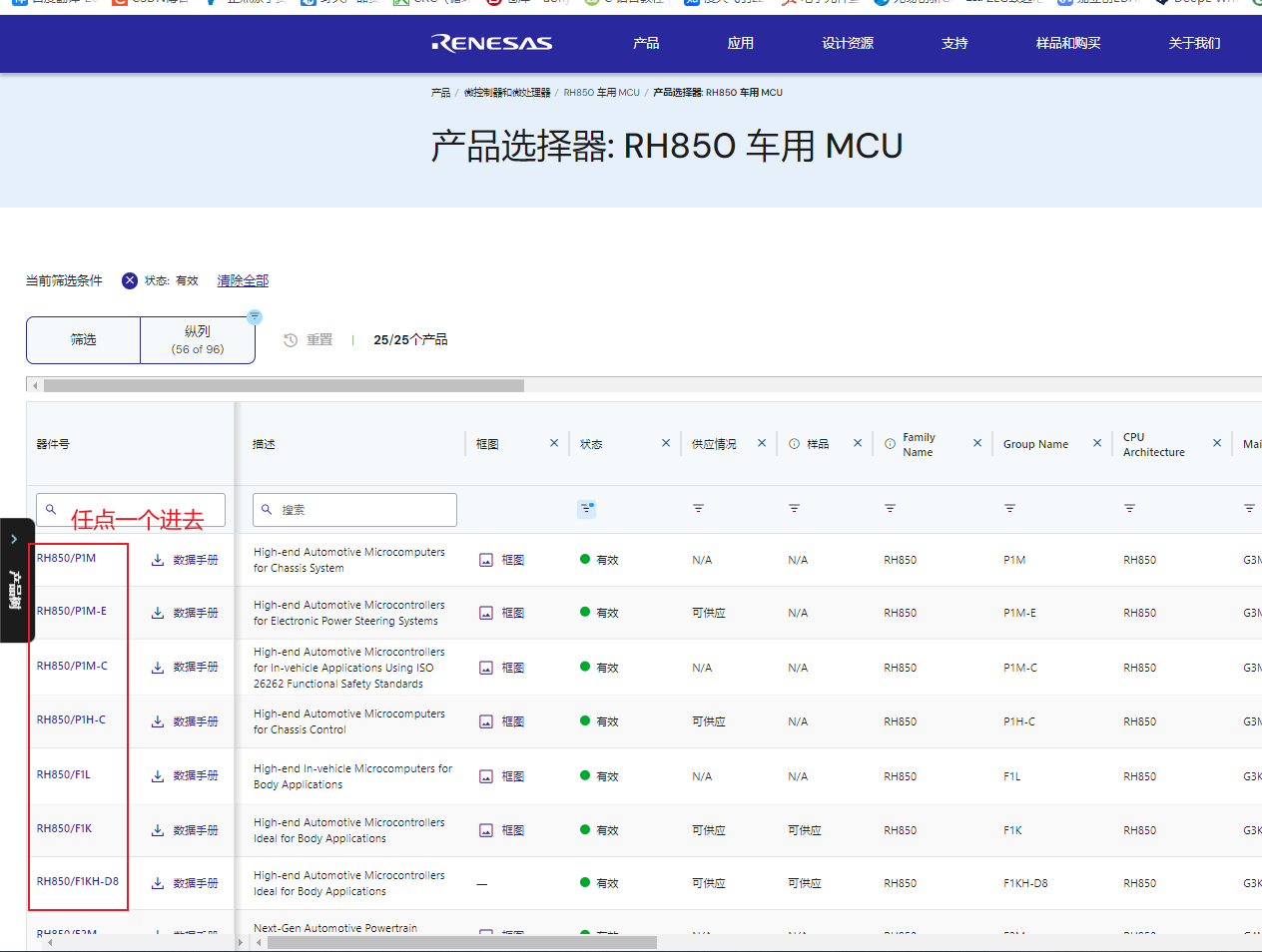This screenshot has height=952, width=1262.
Task: Download the RH850/F1L 数据手册
Action: 185,775
